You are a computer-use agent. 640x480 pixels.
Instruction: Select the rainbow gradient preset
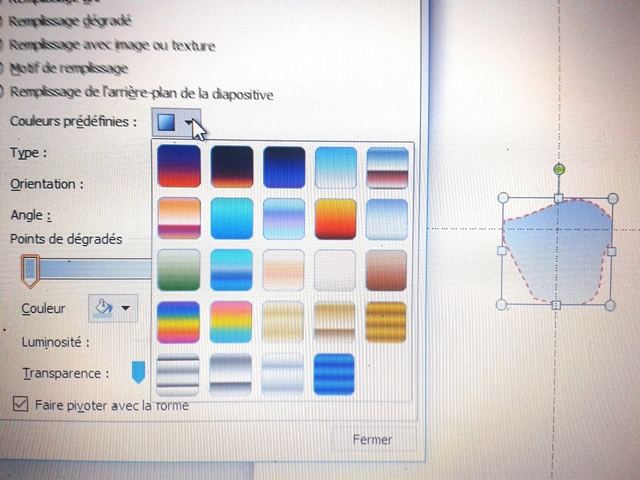pyautogui.click(x=179, y=321)
